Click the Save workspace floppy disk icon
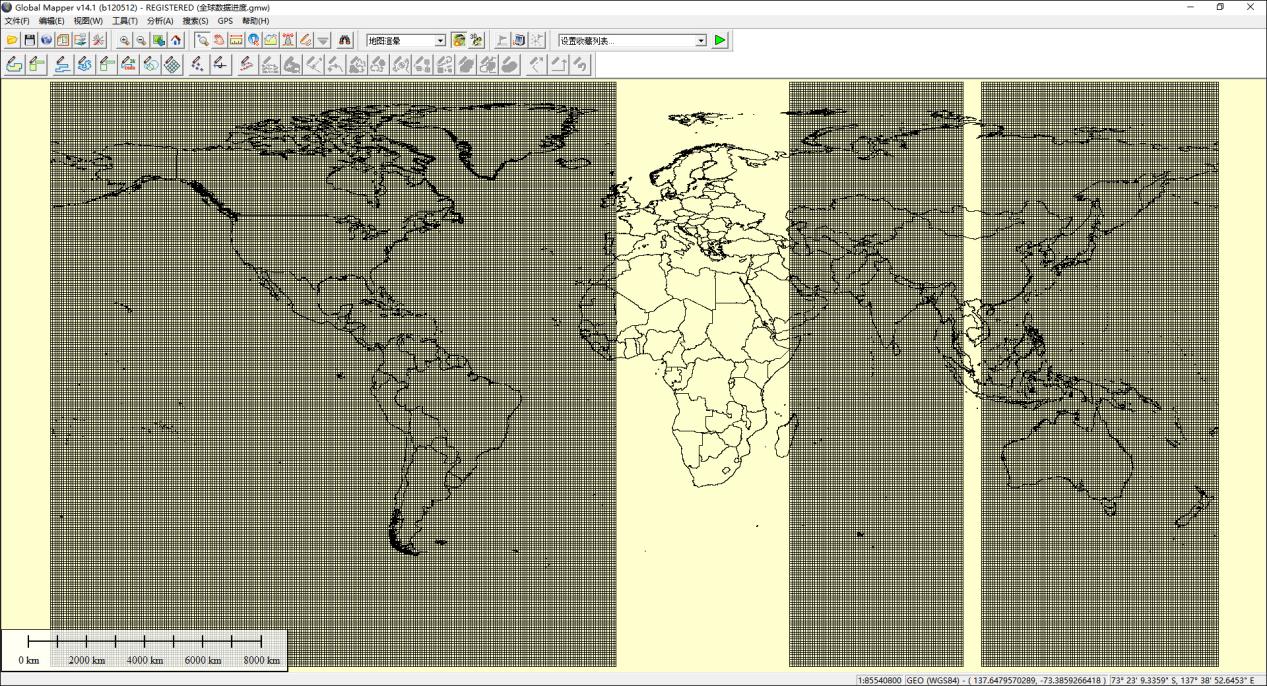 (x=30, y=40)
